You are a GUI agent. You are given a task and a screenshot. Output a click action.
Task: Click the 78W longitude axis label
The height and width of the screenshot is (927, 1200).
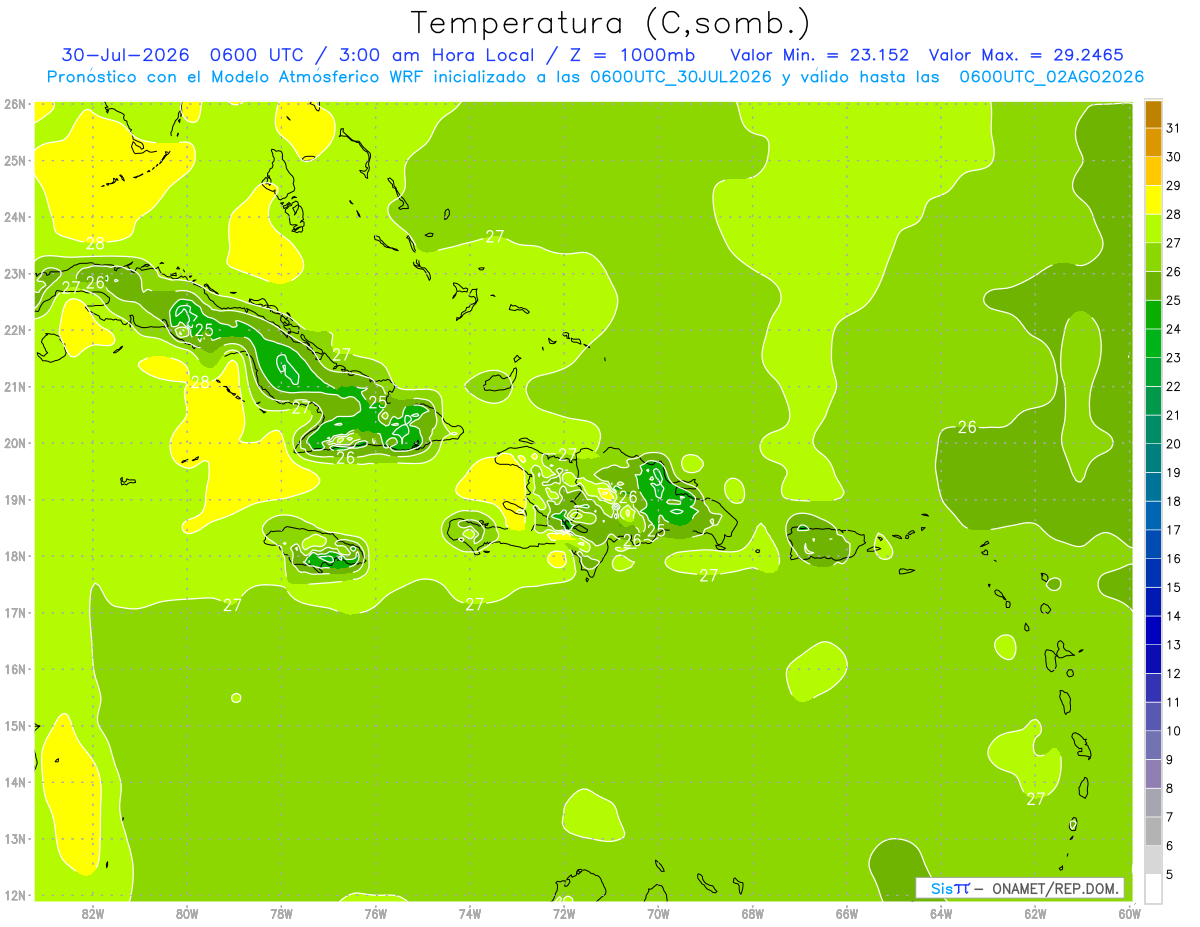pyautogui.click(x=281, y=913)
